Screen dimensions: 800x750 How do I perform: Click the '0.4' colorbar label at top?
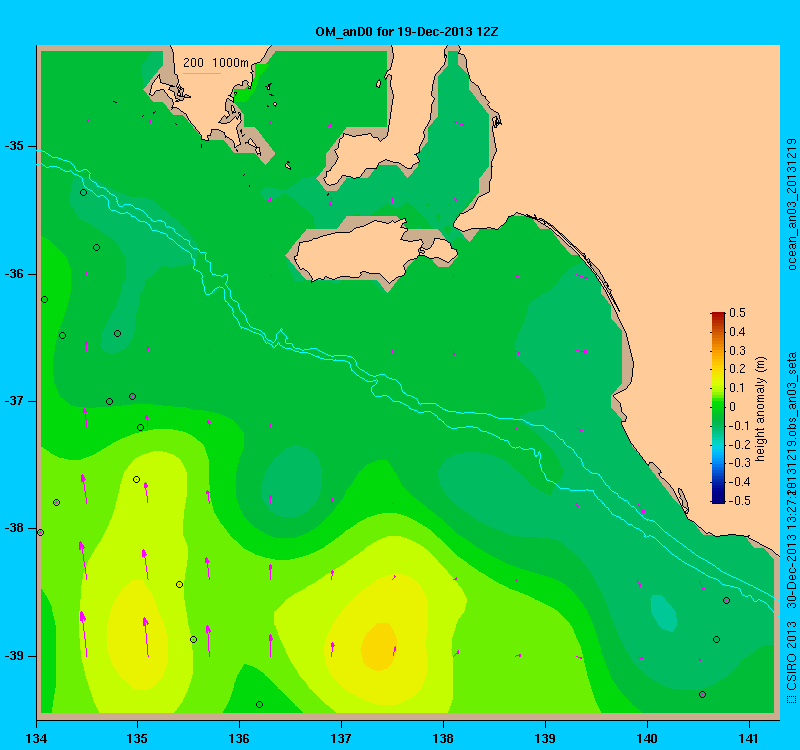point(738,332)
